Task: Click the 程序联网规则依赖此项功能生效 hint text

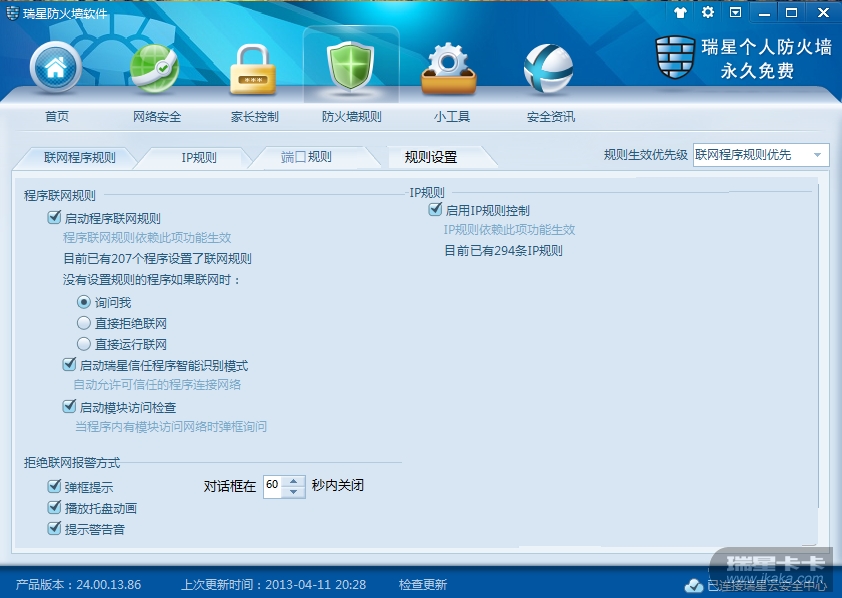Action: [x=147, y=238]
